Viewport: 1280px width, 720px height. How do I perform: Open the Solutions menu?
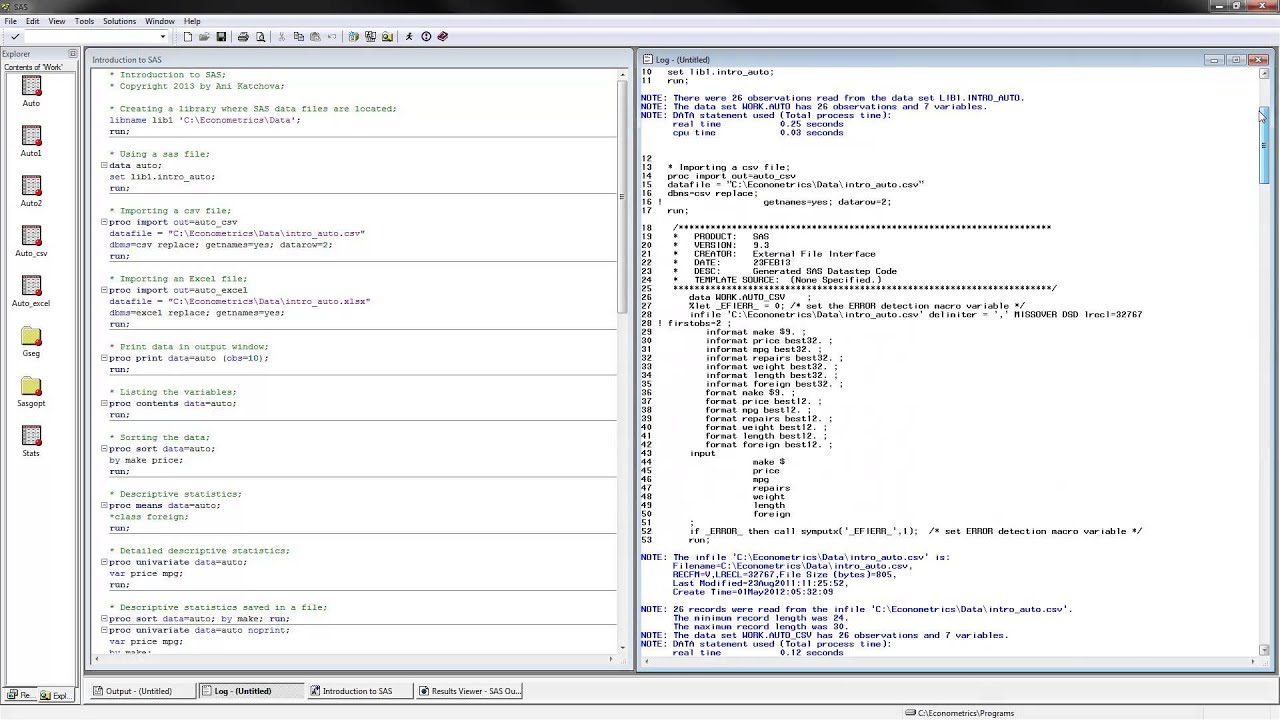(x=119, y=21)
